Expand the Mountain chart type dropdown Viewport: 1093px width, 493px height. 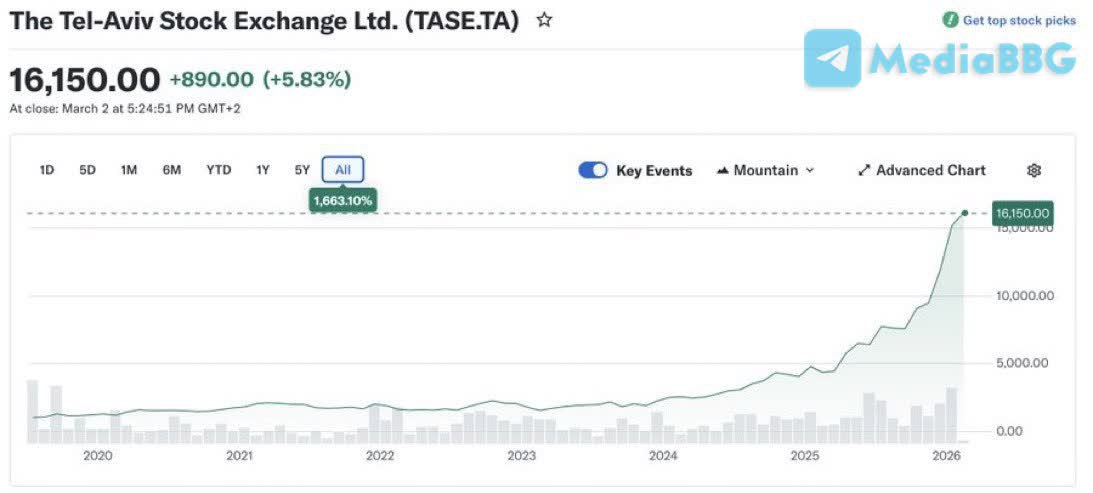pyautogui.click(x=810, y=171)
